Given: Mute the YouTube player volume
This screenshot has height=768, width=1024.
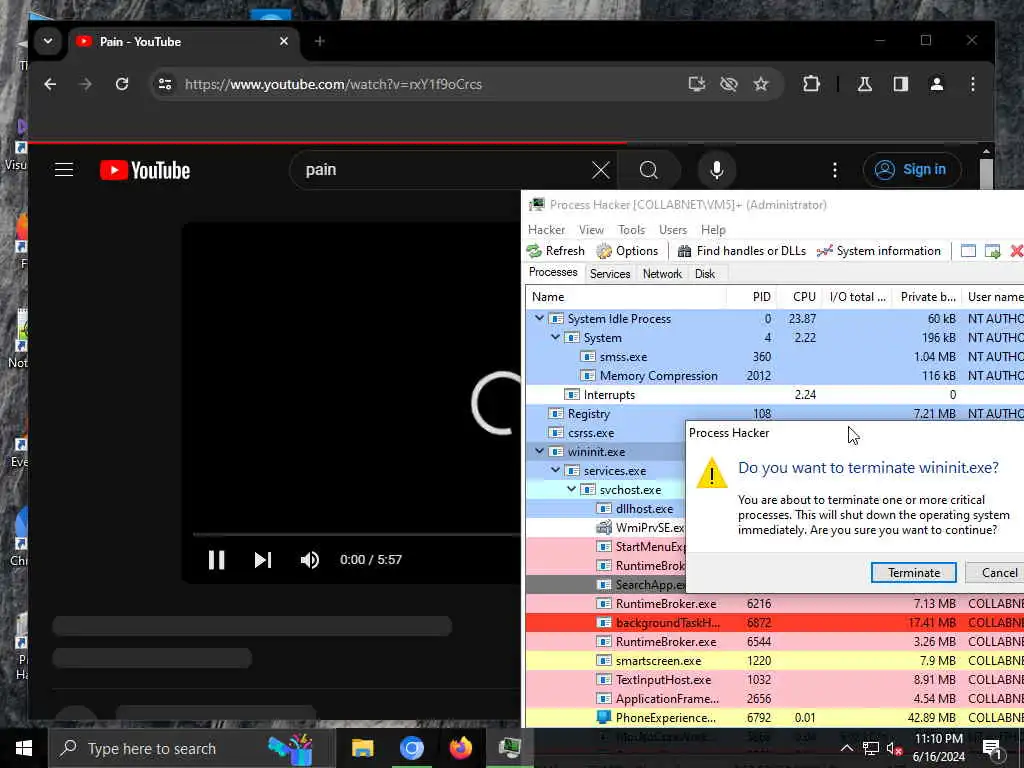Looking at the screenshot, I should [310, 560].
